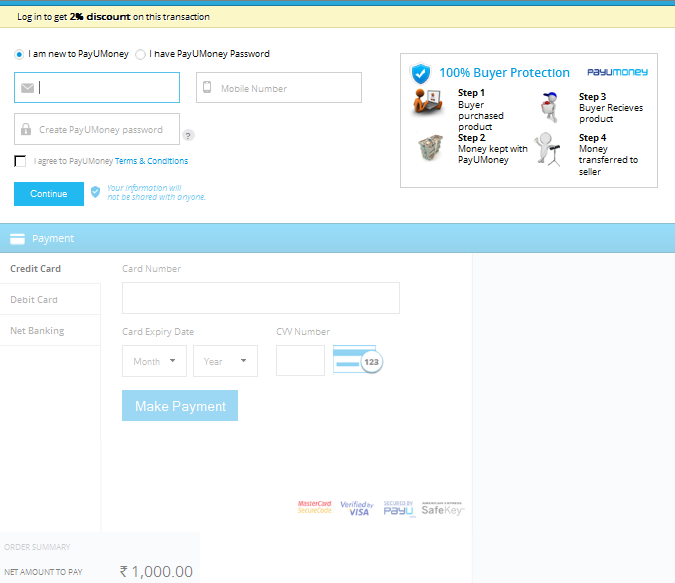This screenshot has height=583, width=675.
Task: Click the Buyer Protection shield checkmark icon
Action: 421,73
